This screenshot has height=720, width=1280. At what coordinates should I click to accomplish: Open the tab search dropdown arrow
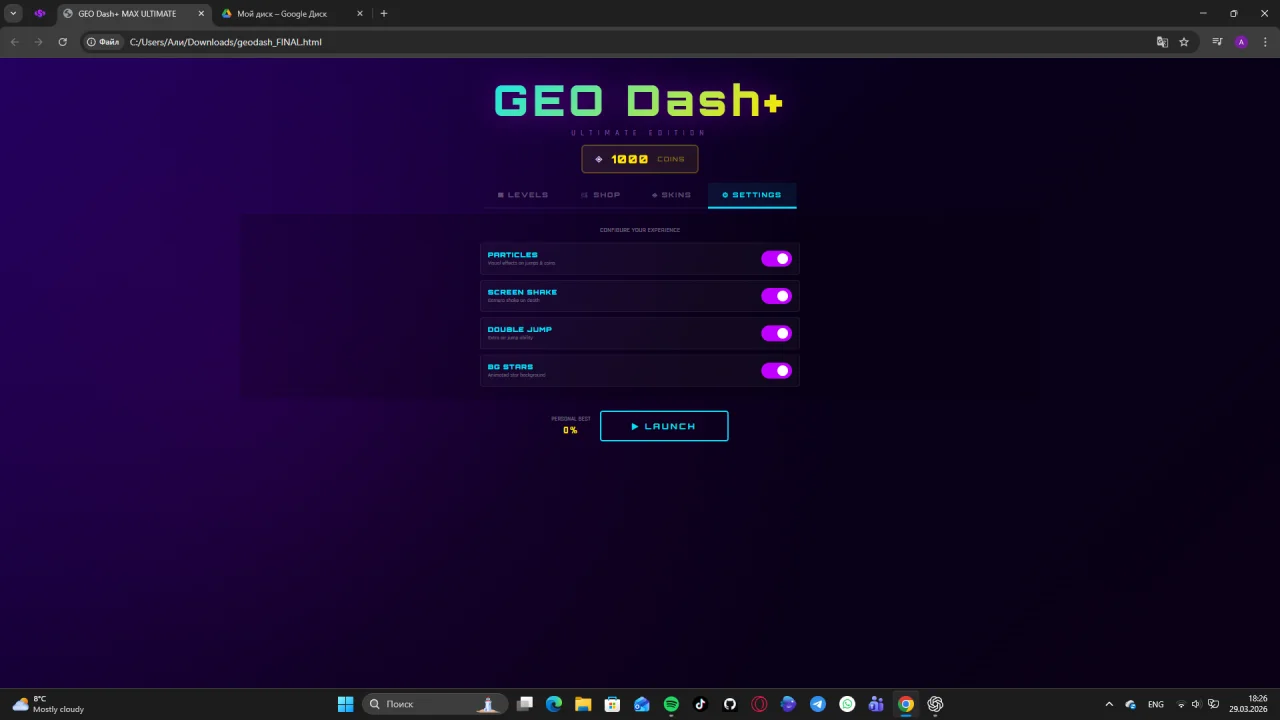click(x=13, y=14)
